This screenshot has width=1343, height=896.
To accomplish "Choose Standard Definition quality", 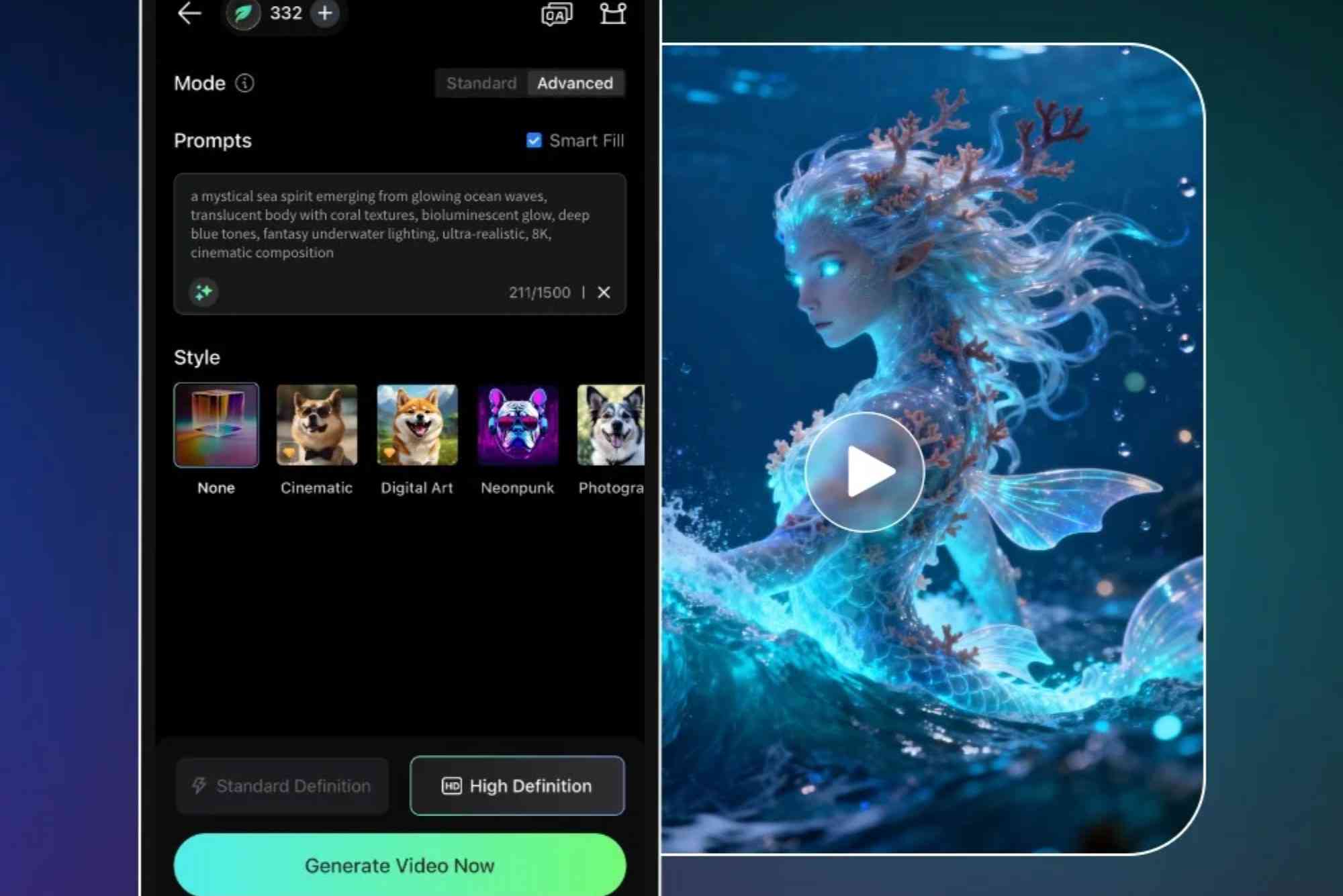I will (x=282, y=785).
